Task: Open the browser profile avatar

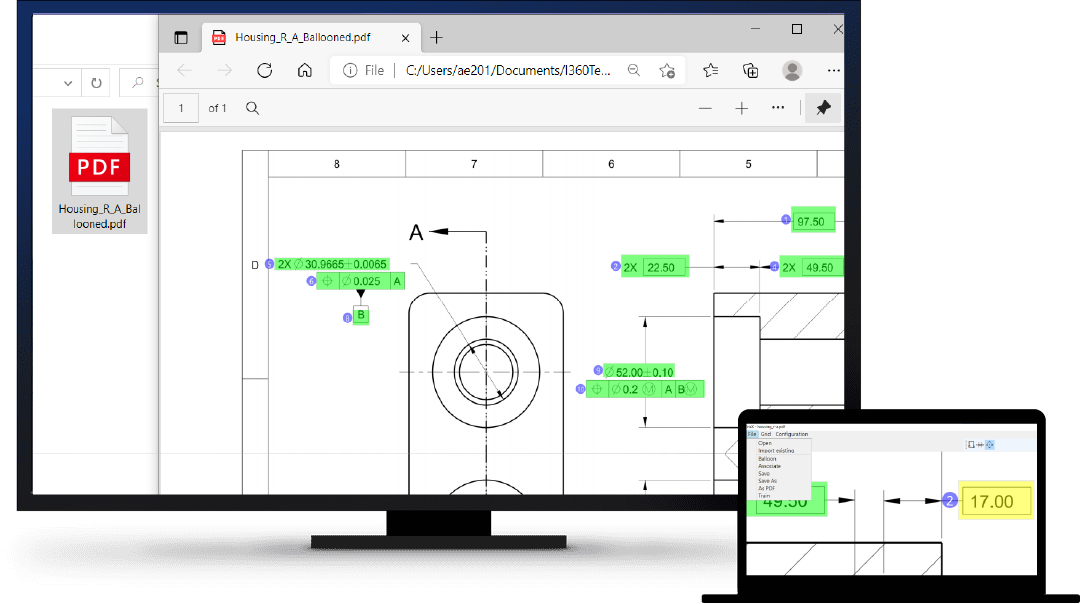Action: [x=792, y=70]
